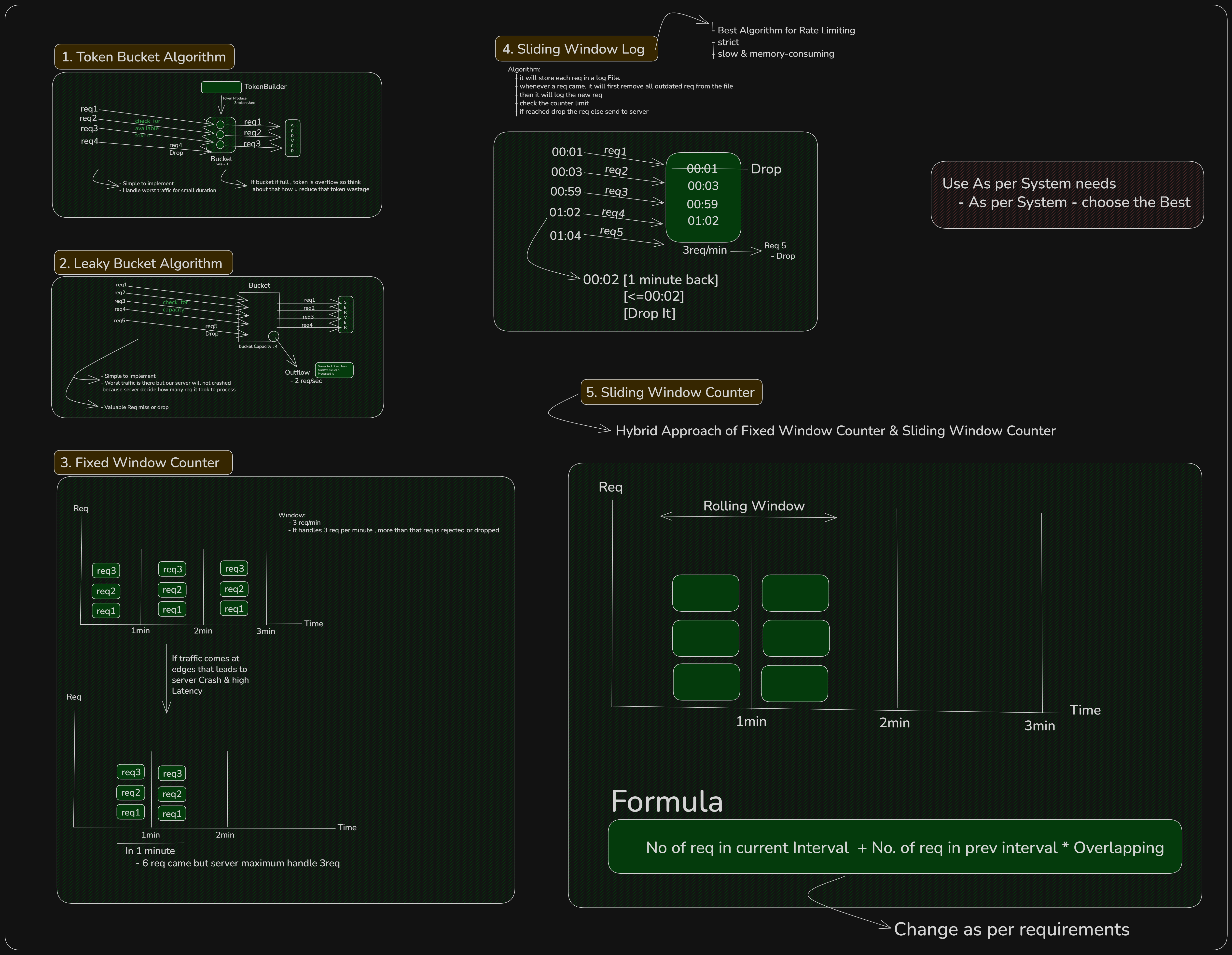The height and width of the screenshot is (955, 1232).
Task: Click the 'Server took 2 req from bucket' box
Action: click(x=334, y=370)
